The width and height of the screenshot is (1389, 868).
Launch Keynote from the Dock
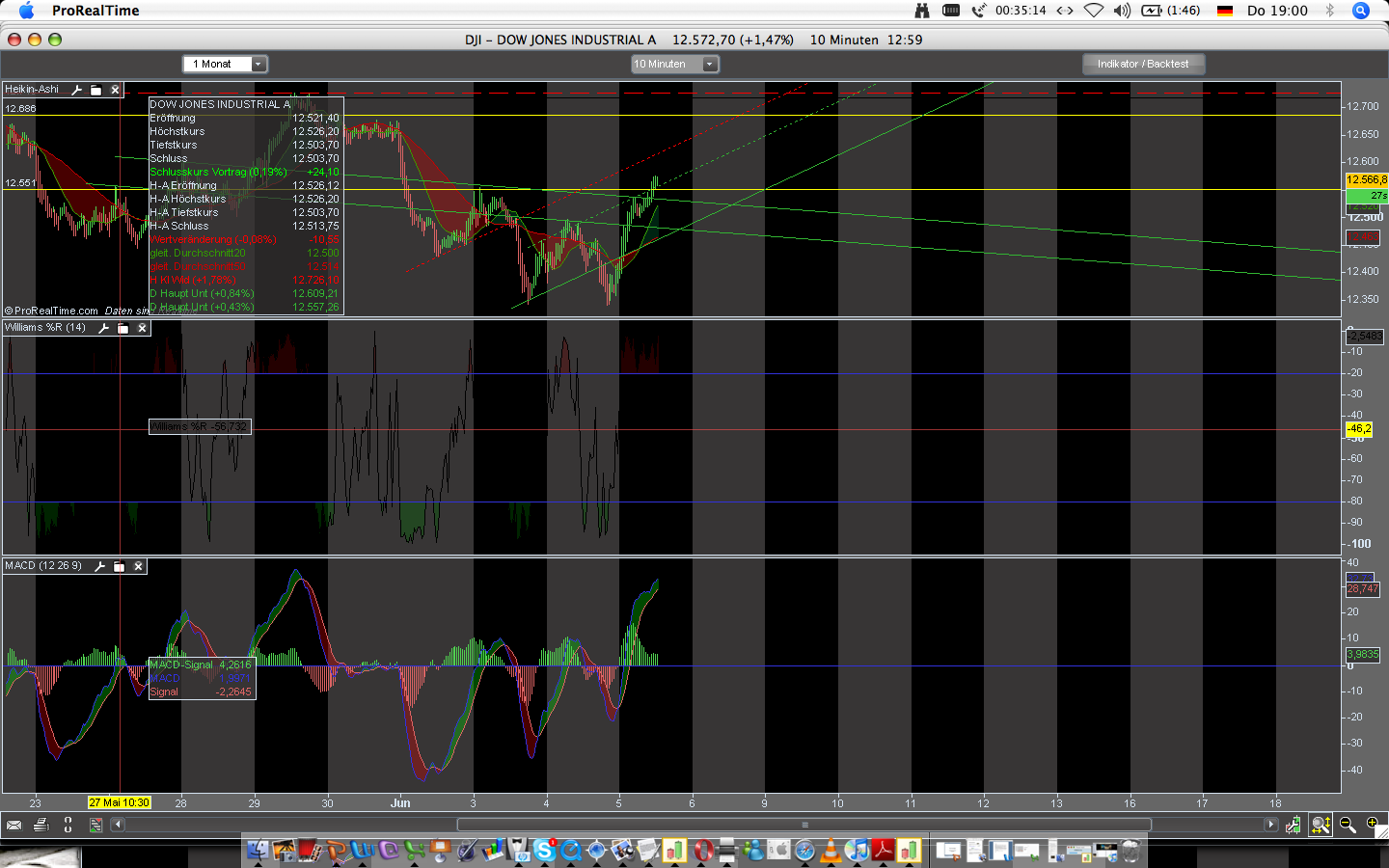440,850
